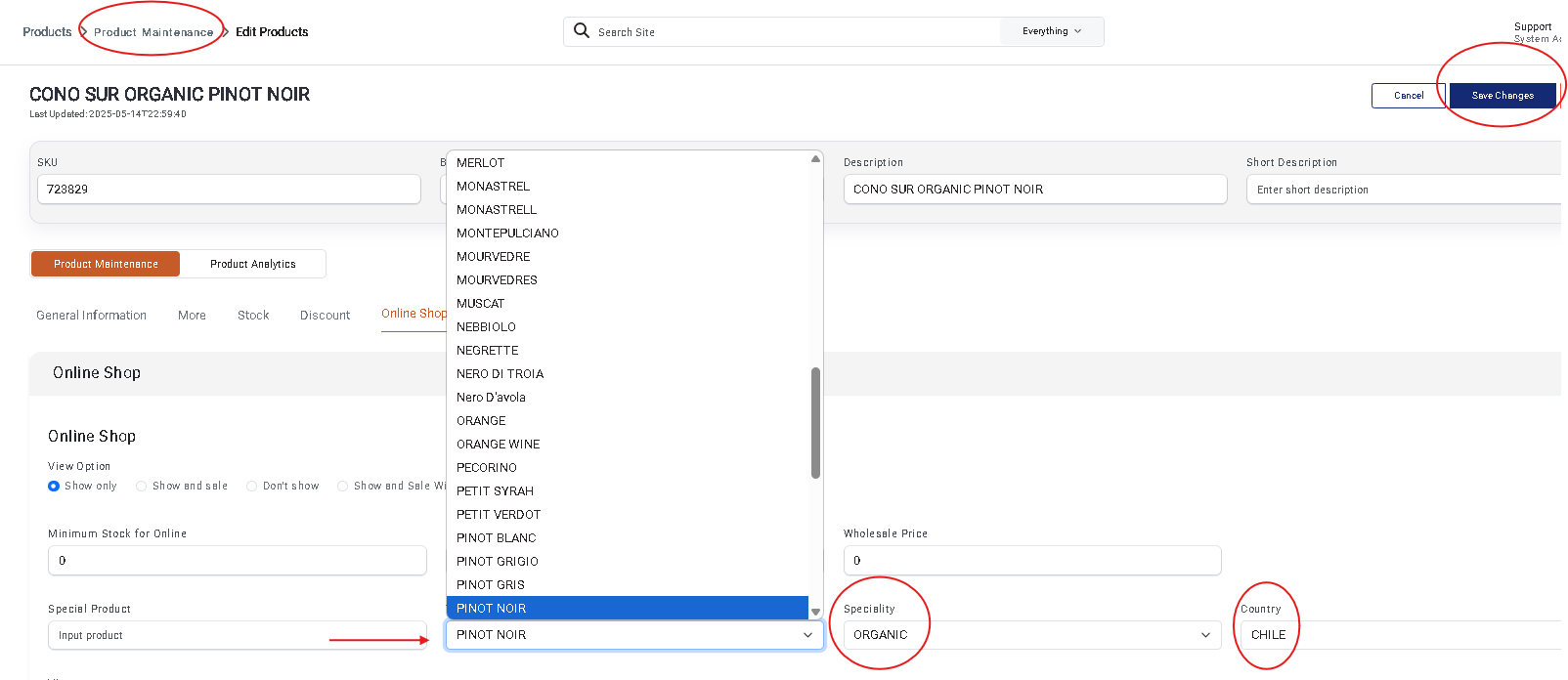Screen dimensions: 1568x680
Task: Open the Everything search scope dropdown
Action: click(x=1052, y=31)
